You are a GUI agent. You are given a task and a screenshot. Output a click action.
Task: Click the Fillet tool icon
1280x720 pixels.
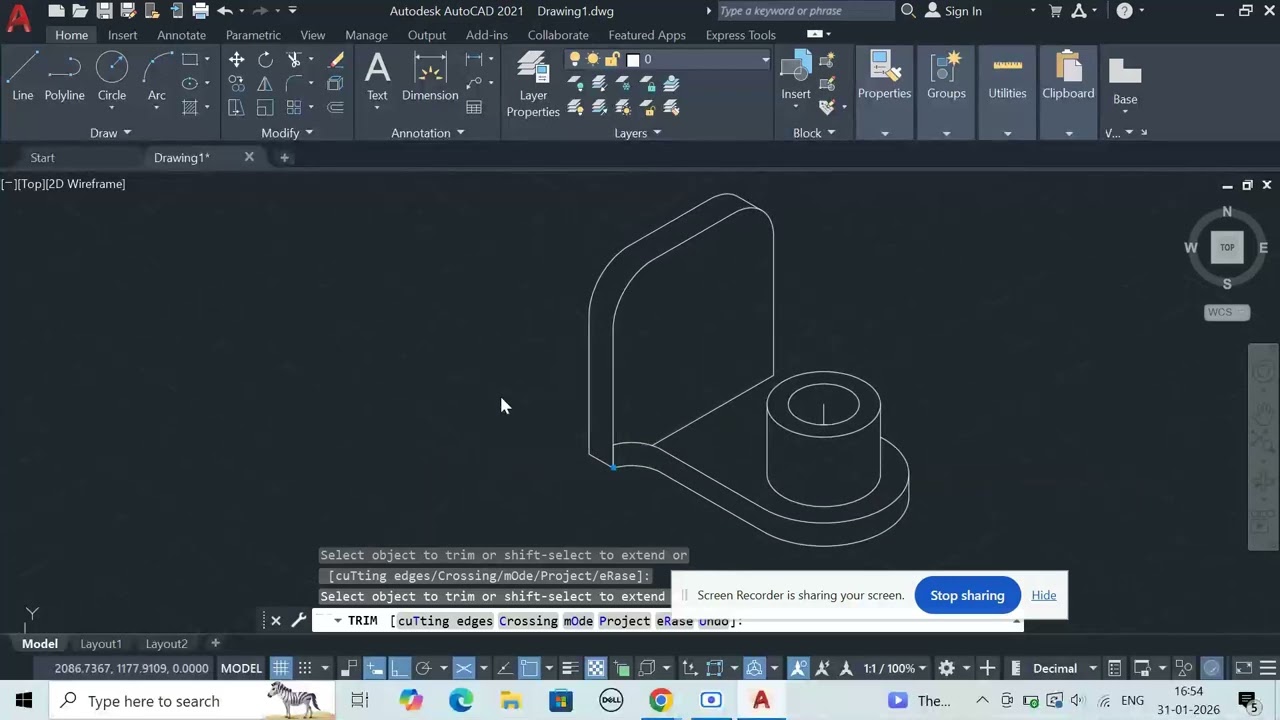click(x=294, y=84)
